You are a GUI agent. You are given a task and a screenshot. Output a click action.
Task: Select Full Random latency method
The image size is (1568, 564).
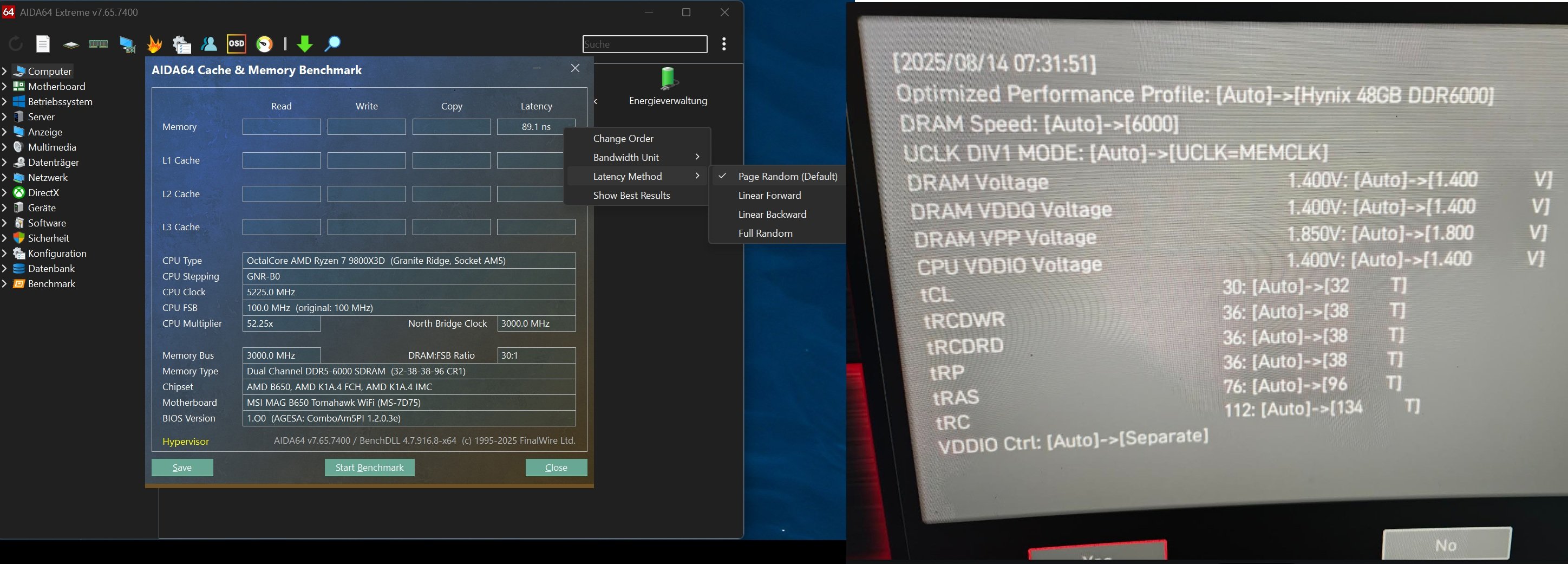click(778, 232)
